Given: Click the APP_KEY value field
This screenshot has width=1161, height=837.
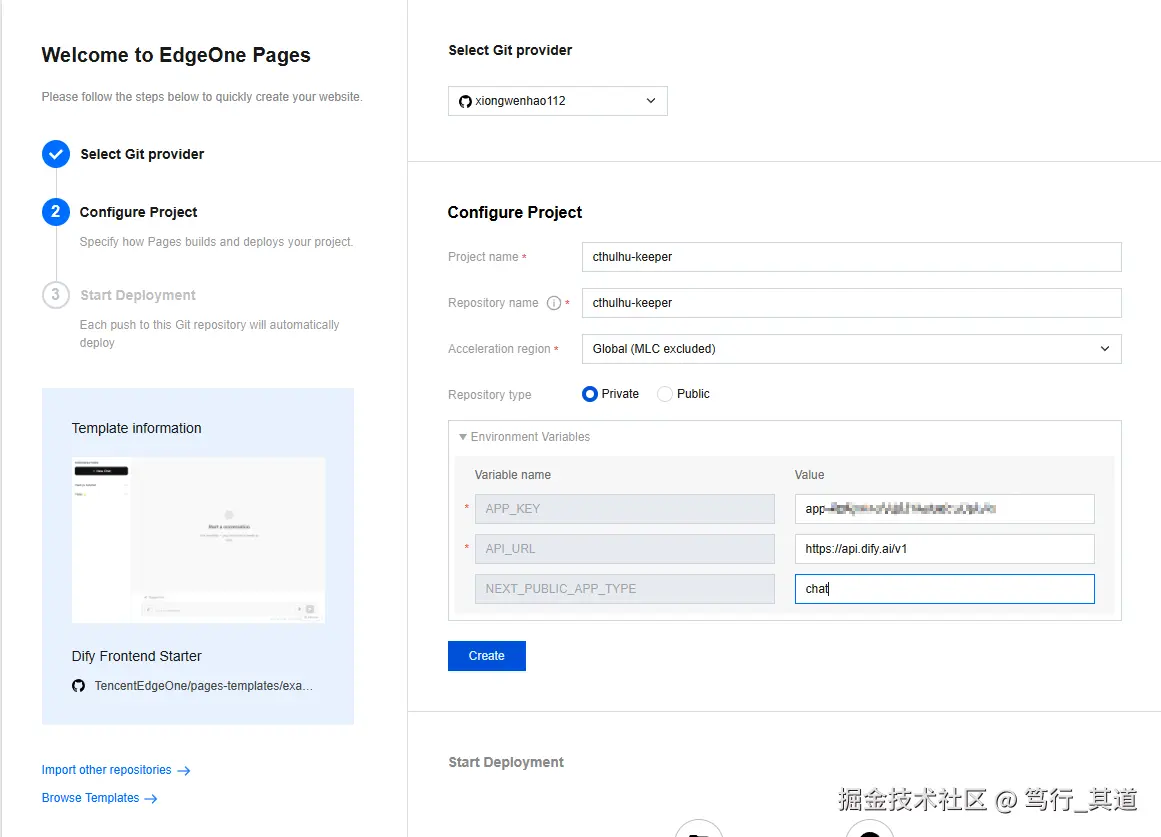Looking at the screenshot, I should click(944, 509).
